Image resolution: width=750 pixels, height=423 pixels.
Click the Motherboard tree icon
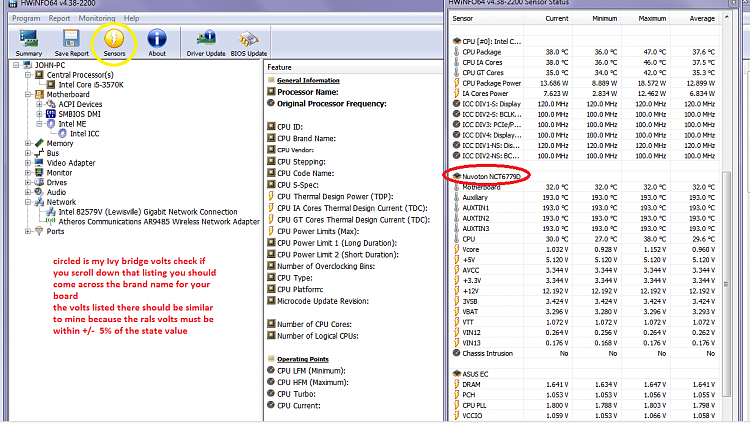[x=39, y=94]
